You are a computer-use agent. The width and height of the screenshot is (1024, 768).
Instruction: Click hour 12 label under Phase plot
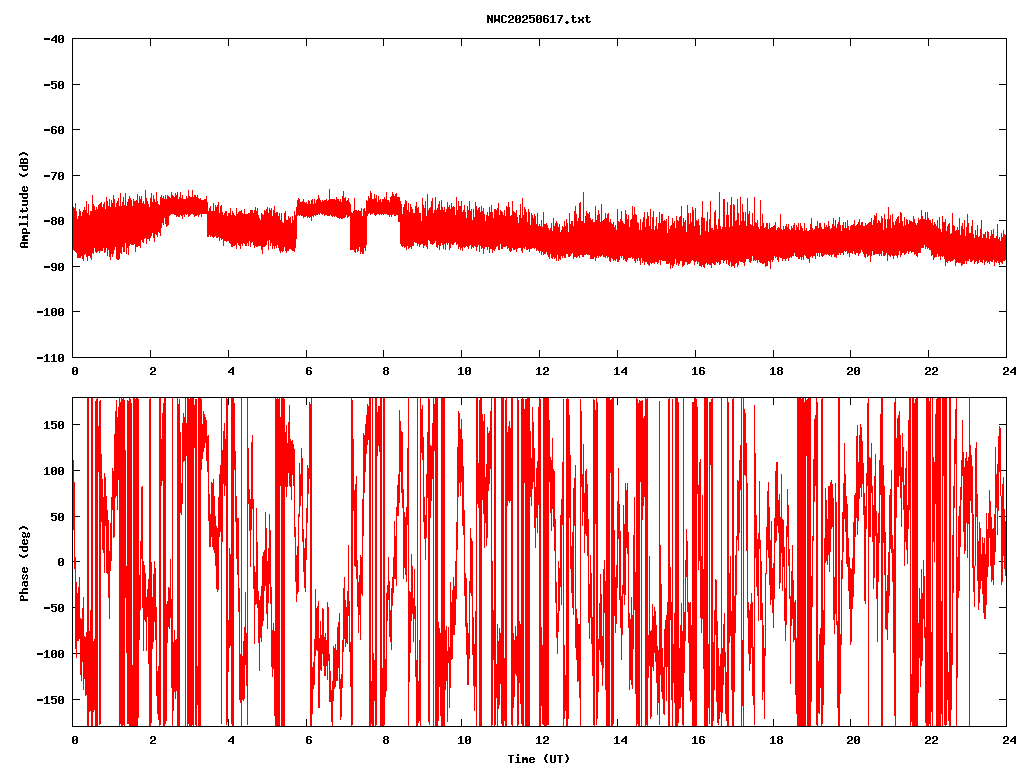[542, 740]
